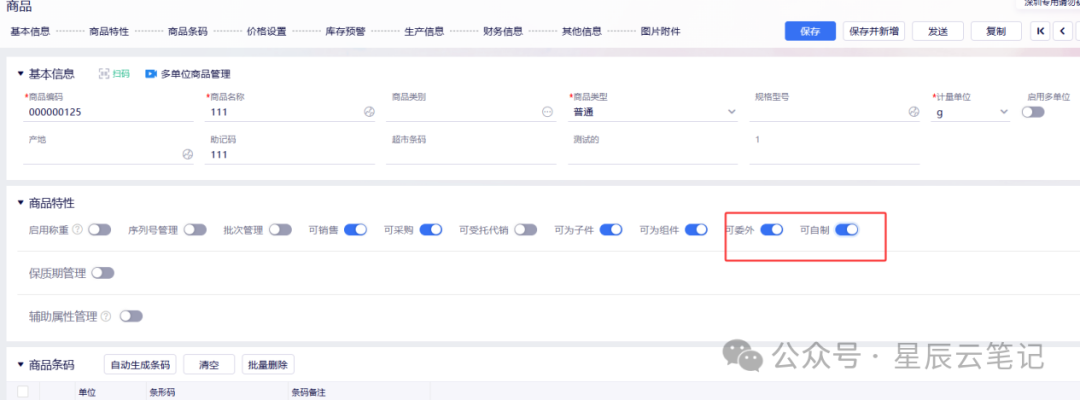
Task: Jump to 财务信息 tab
Action: [503, 31]
